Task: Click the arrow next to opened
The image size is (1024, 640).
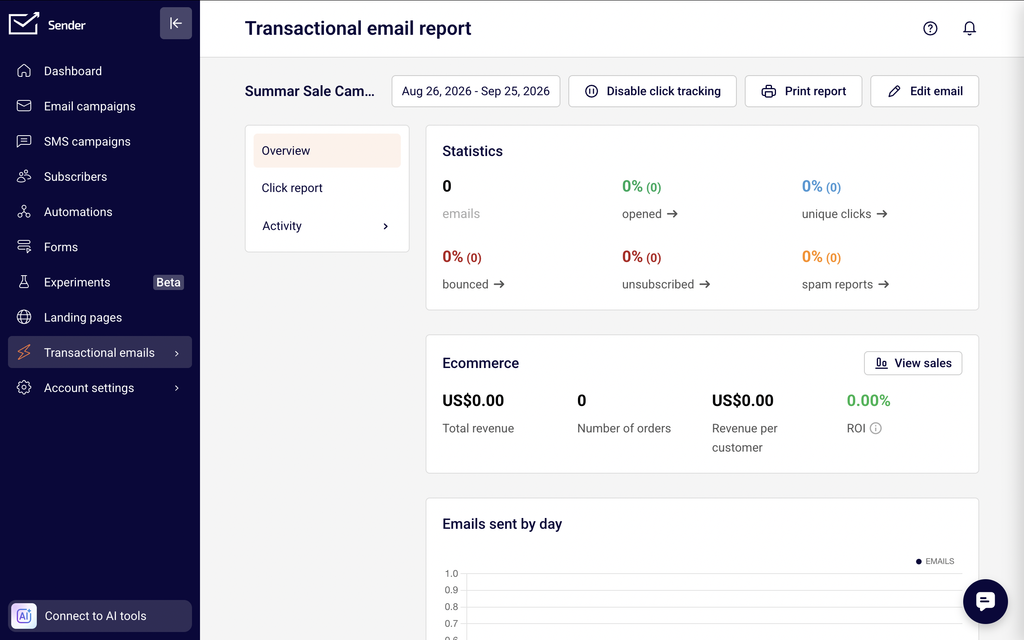Action: pos(672,214)
